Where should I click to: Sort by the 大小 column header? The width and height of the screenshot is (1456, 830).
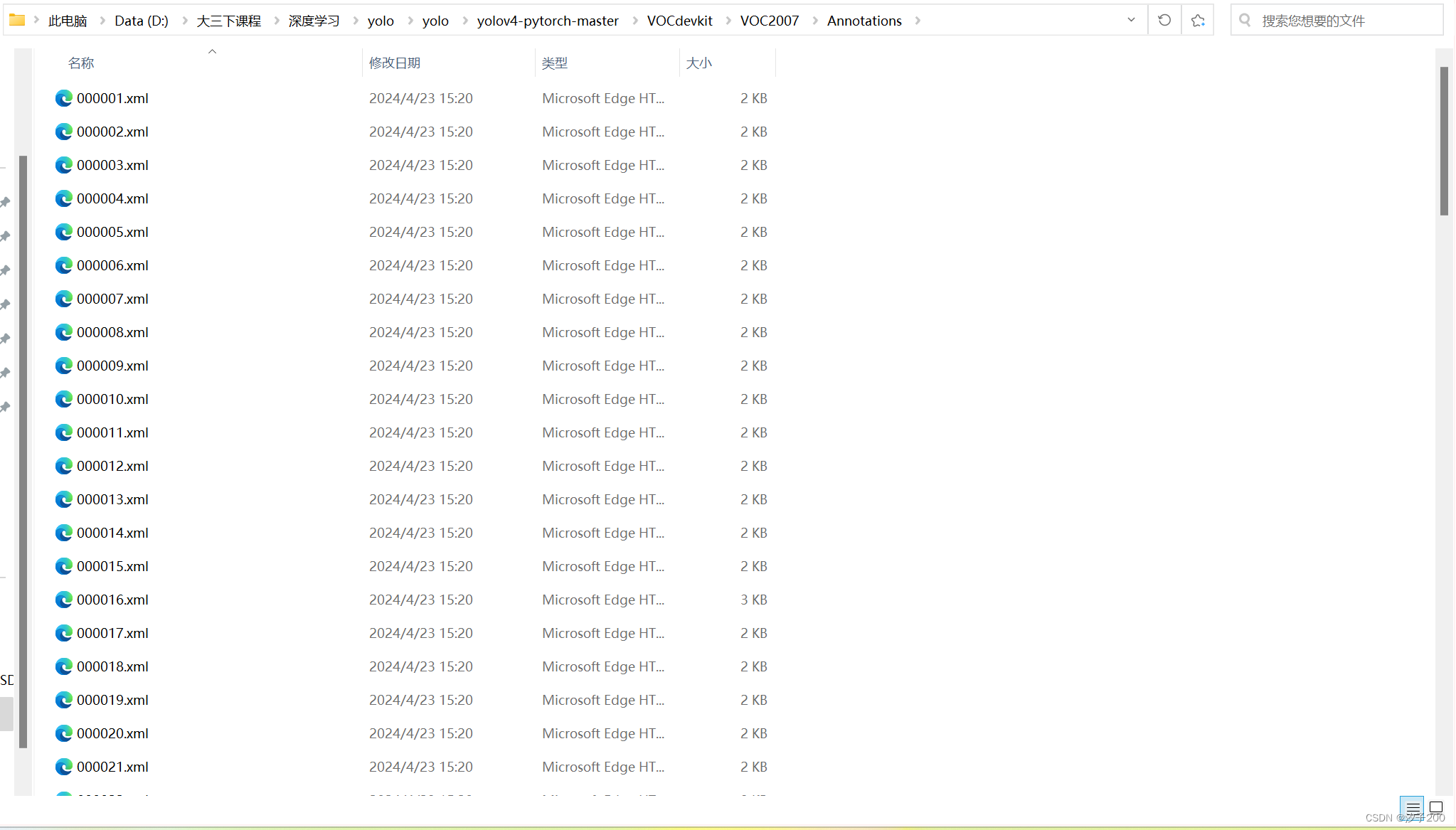pos(698,63)
